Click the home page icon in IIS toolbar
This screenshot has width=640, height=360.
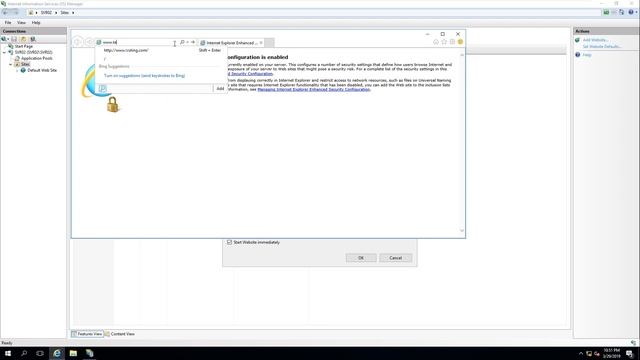(x=621, y=13)
